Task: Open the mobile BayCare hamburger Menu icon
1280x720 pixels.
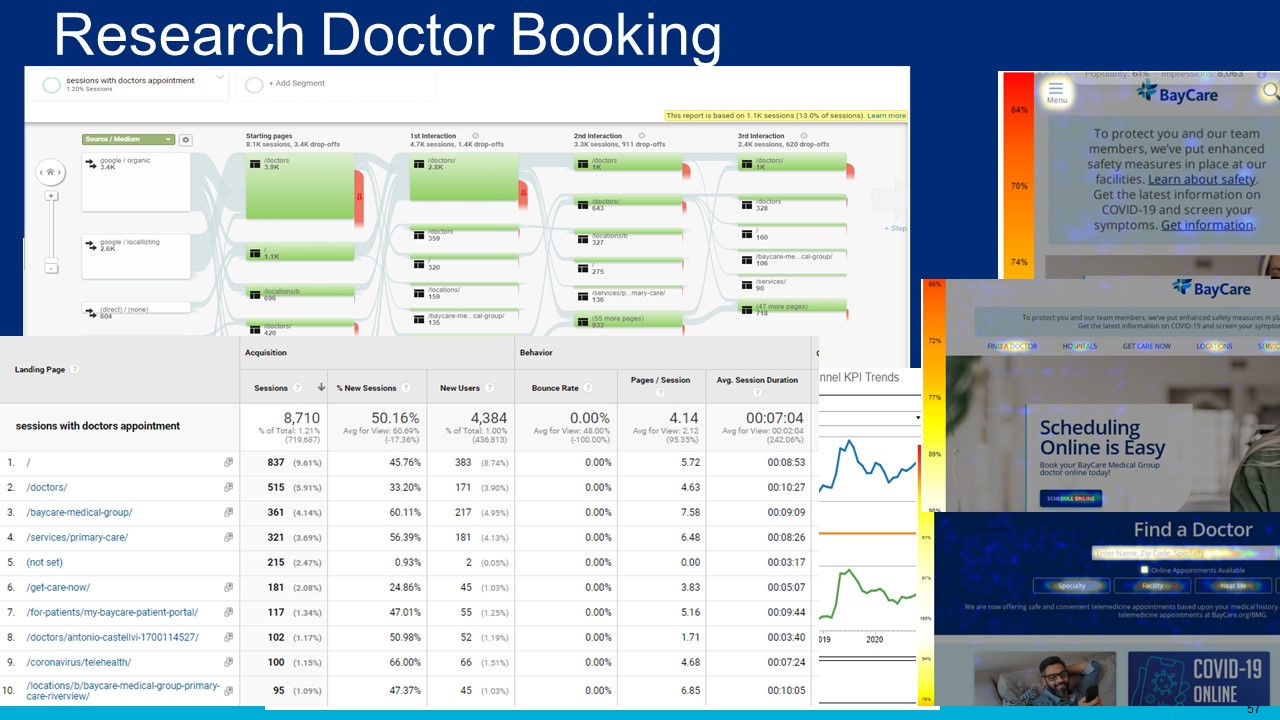Action: click(1056, 92)
